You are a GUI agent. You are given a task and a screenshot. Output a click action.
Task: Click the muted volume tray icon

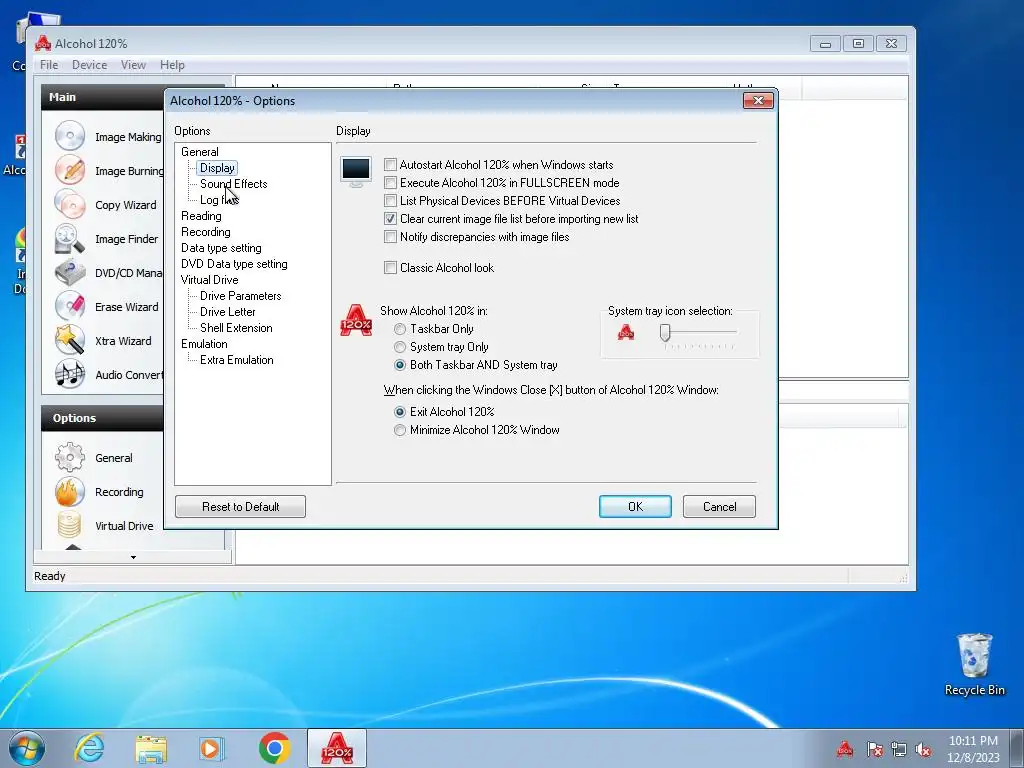923,749
